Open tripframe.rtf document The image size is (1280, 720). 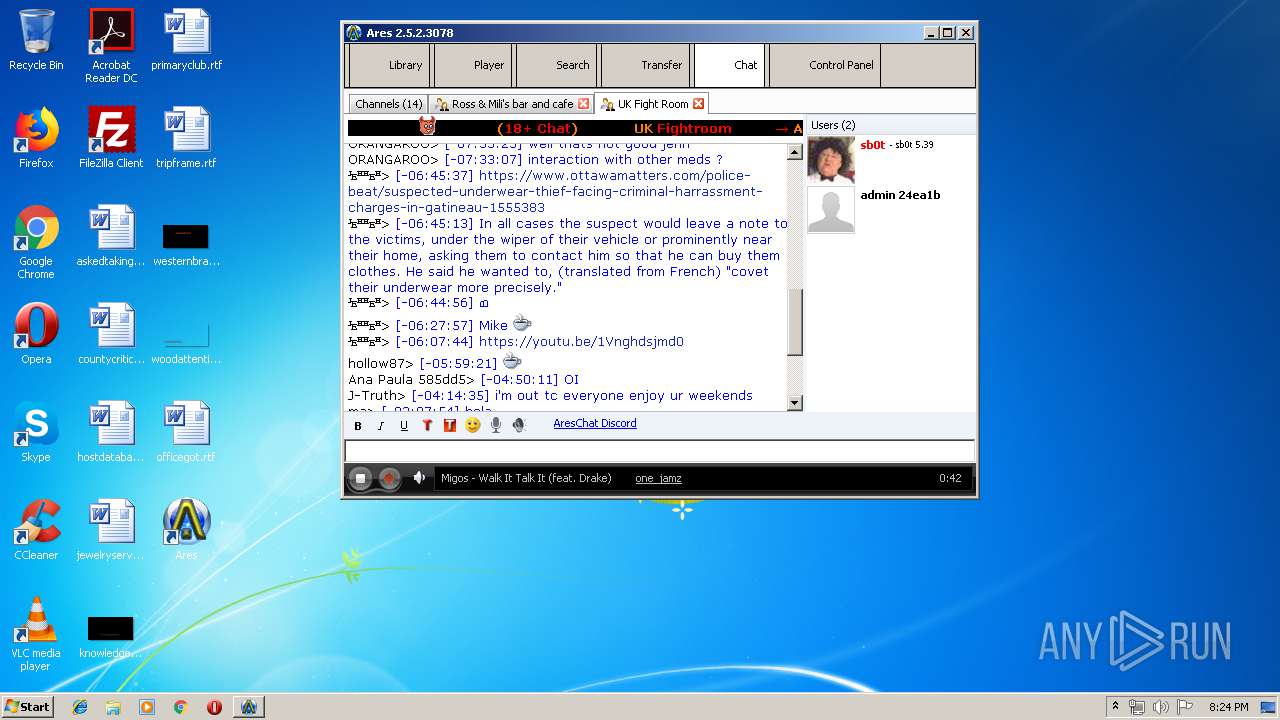point(187,138)
